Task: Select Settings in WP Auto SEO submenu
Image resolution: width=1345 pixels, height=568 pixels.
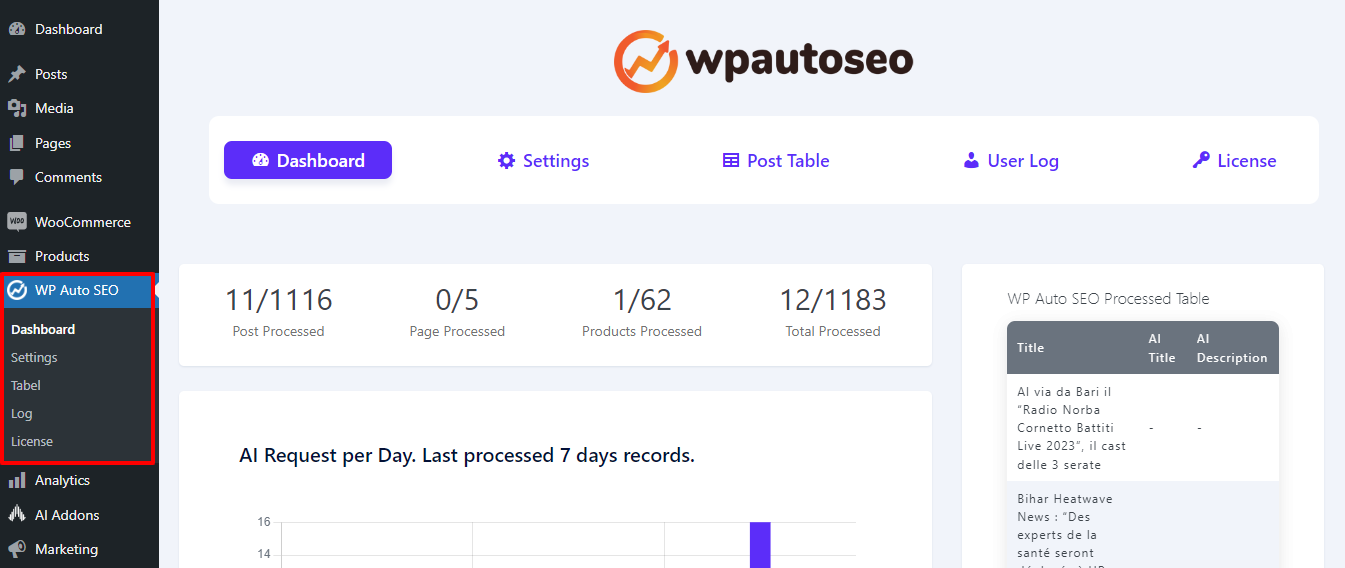Action: [x=34, y=357]
